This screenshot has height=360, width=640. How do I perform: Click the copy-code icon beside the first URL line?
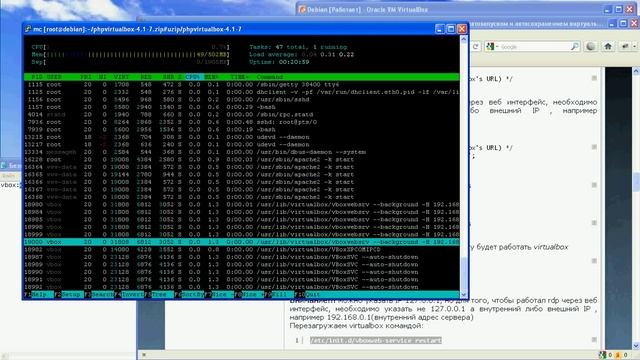click(594, 78)
